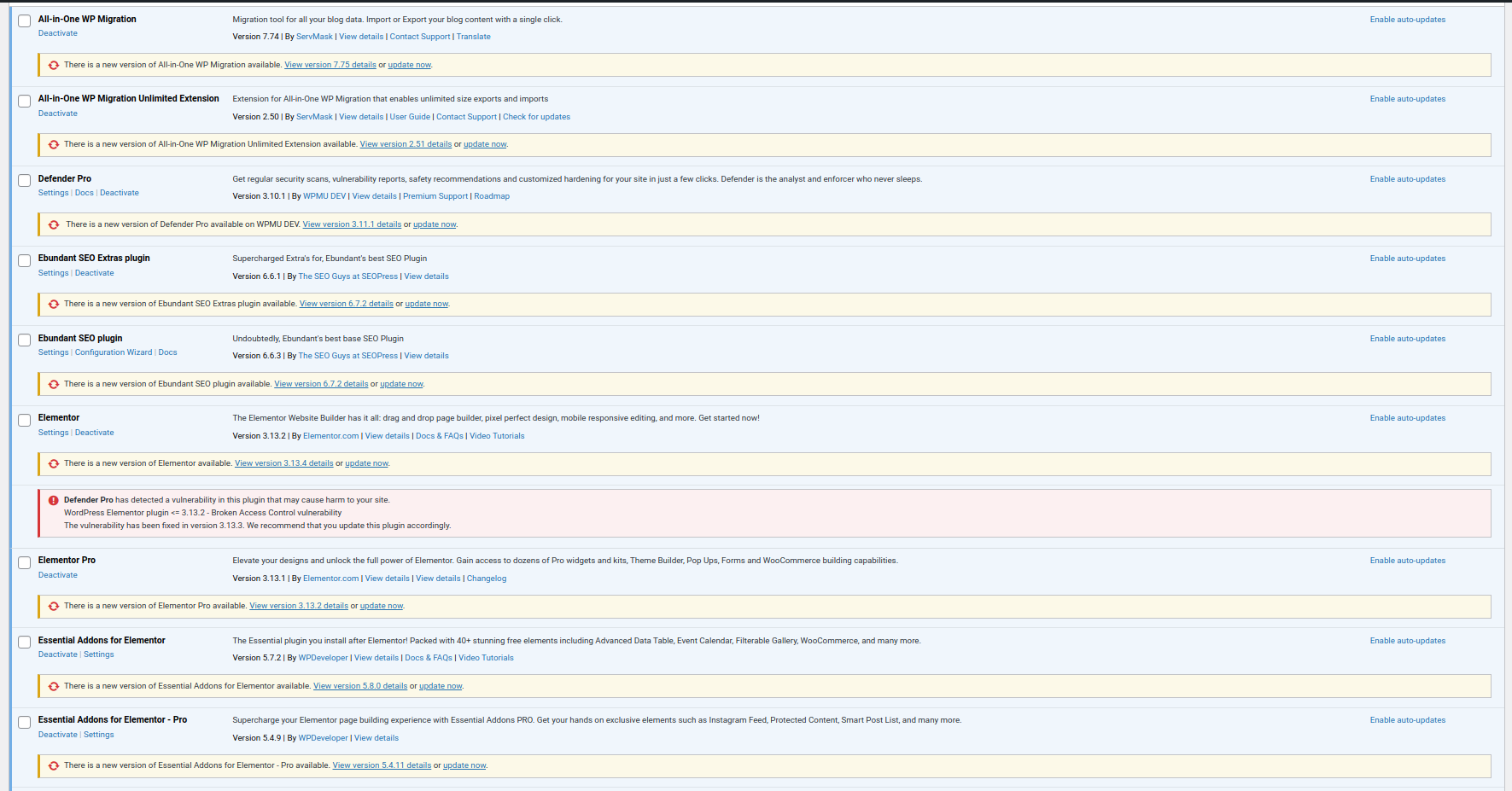
Task: Click update icon in Ebundant SEO Extras notice
Action: click(x=54, y=304)
